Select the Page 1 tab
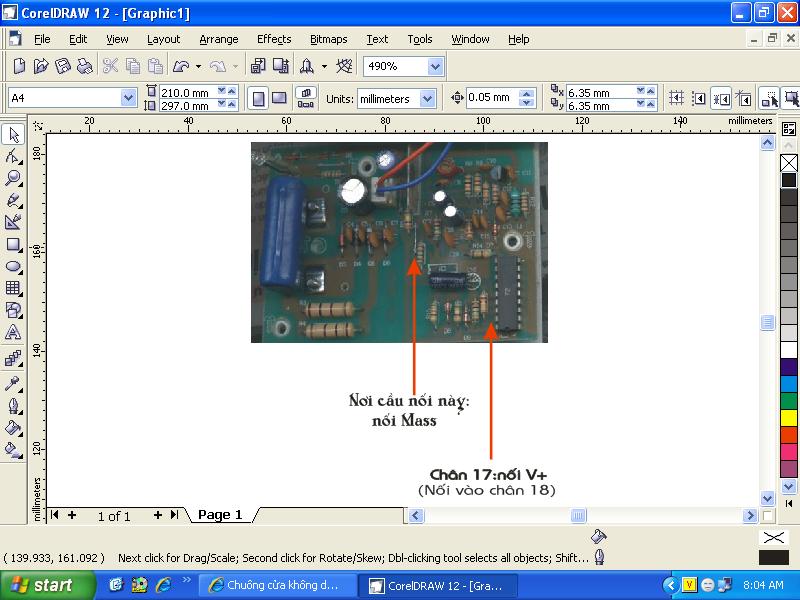Screen dimensions: 800x600 point(220,515)
